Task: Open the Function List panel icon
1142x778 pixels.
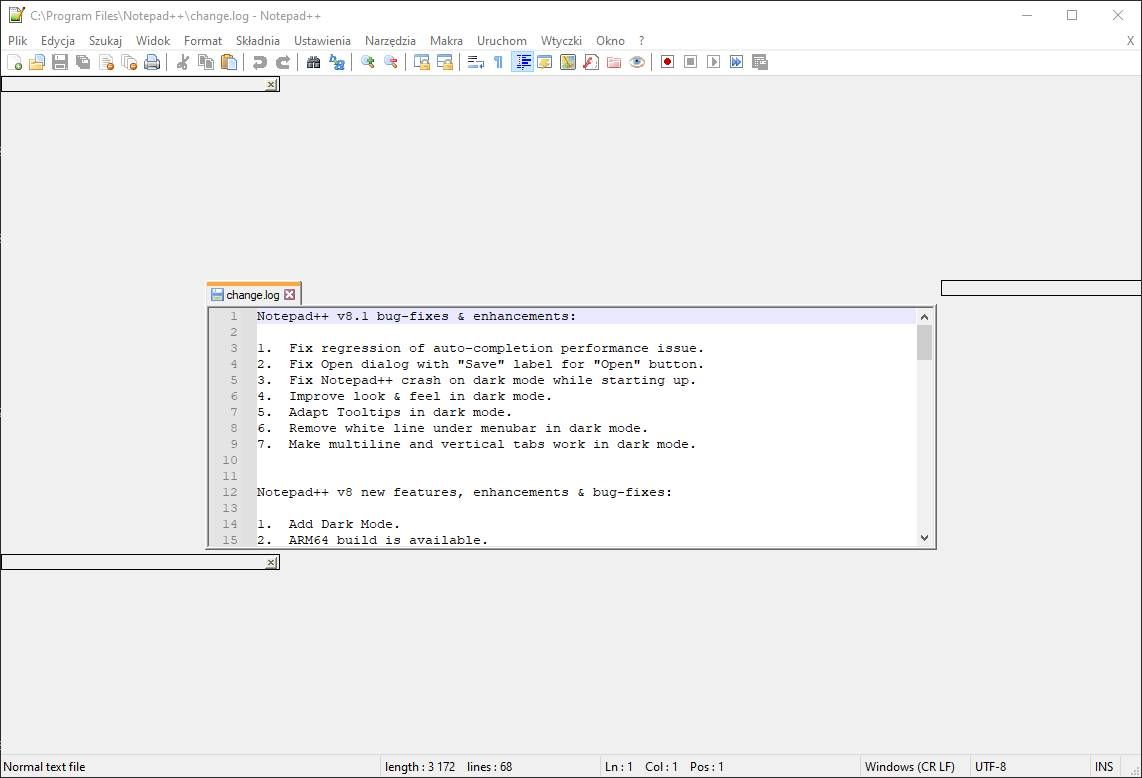Action: [x=591, y=63]
